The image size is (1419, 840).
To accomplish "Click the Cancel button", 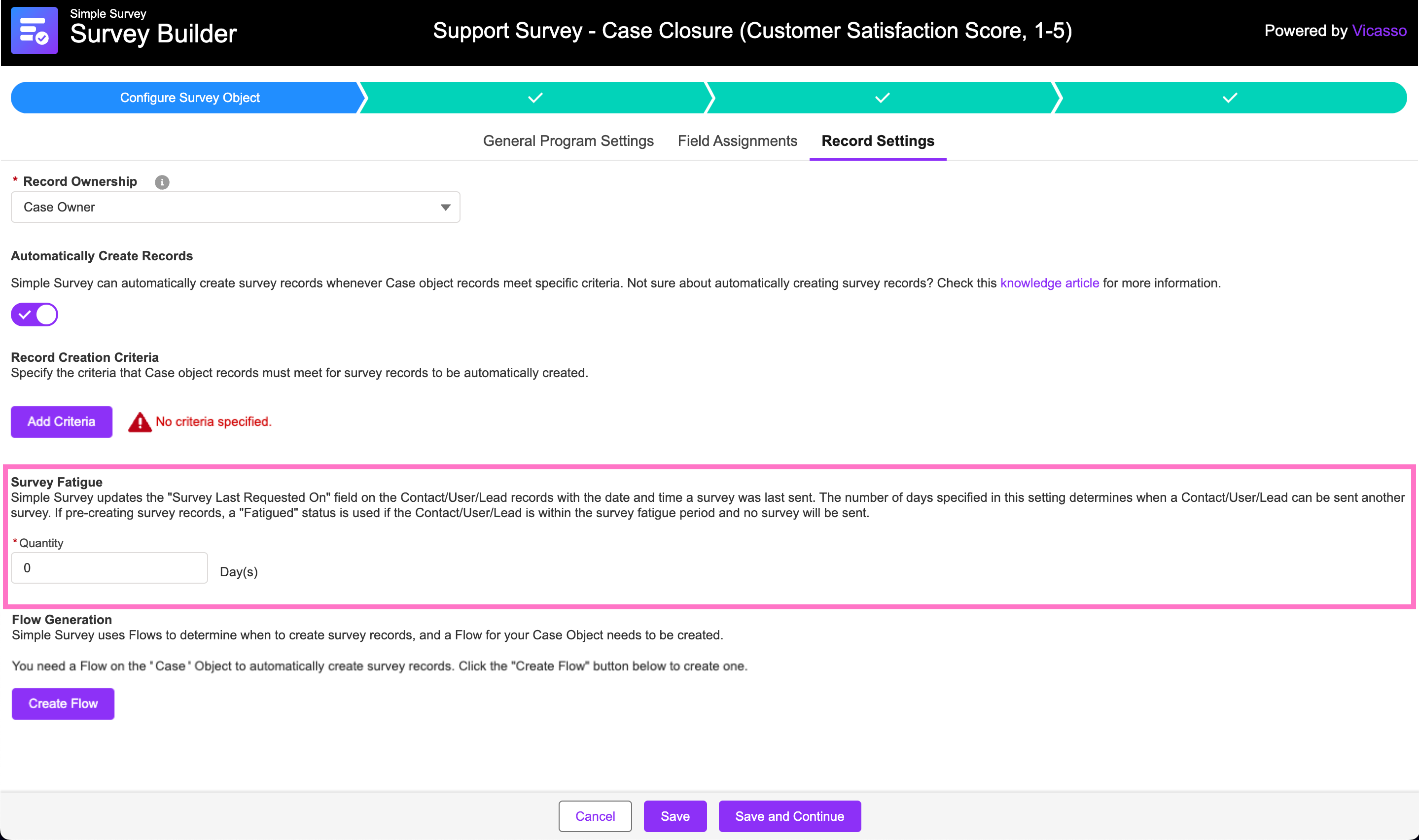I will [x=595, y=816].
